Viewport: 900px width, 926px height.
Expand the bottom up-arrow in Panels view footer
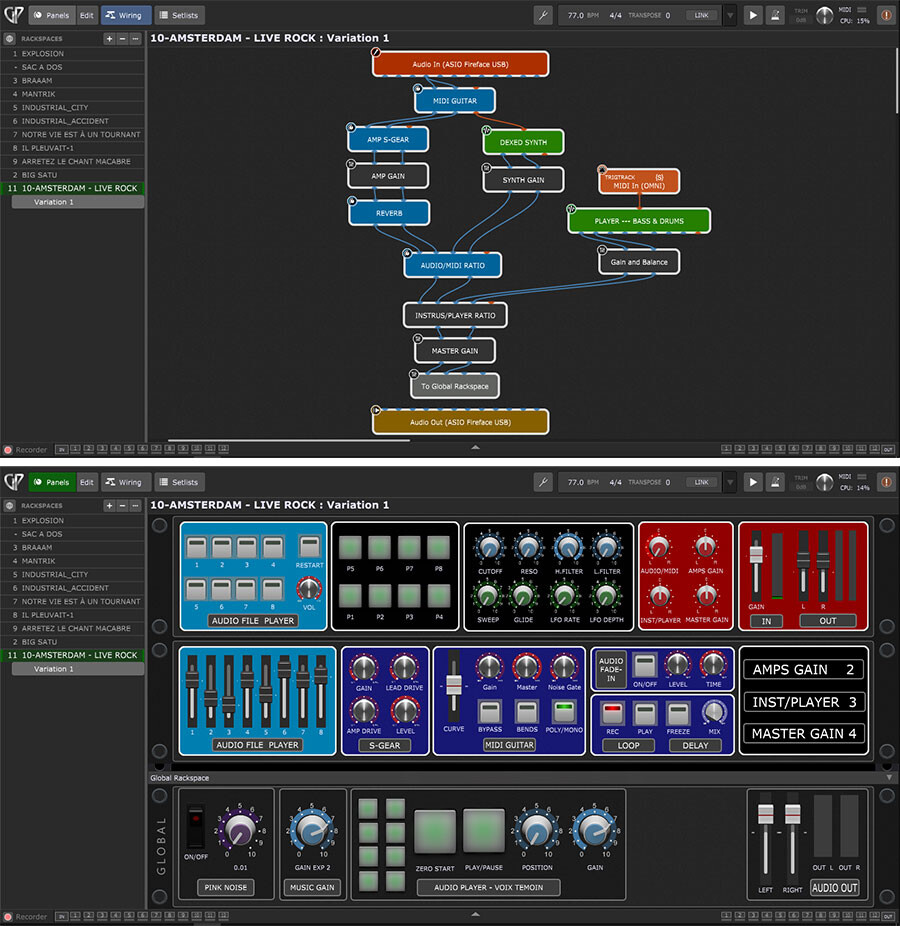475,915
